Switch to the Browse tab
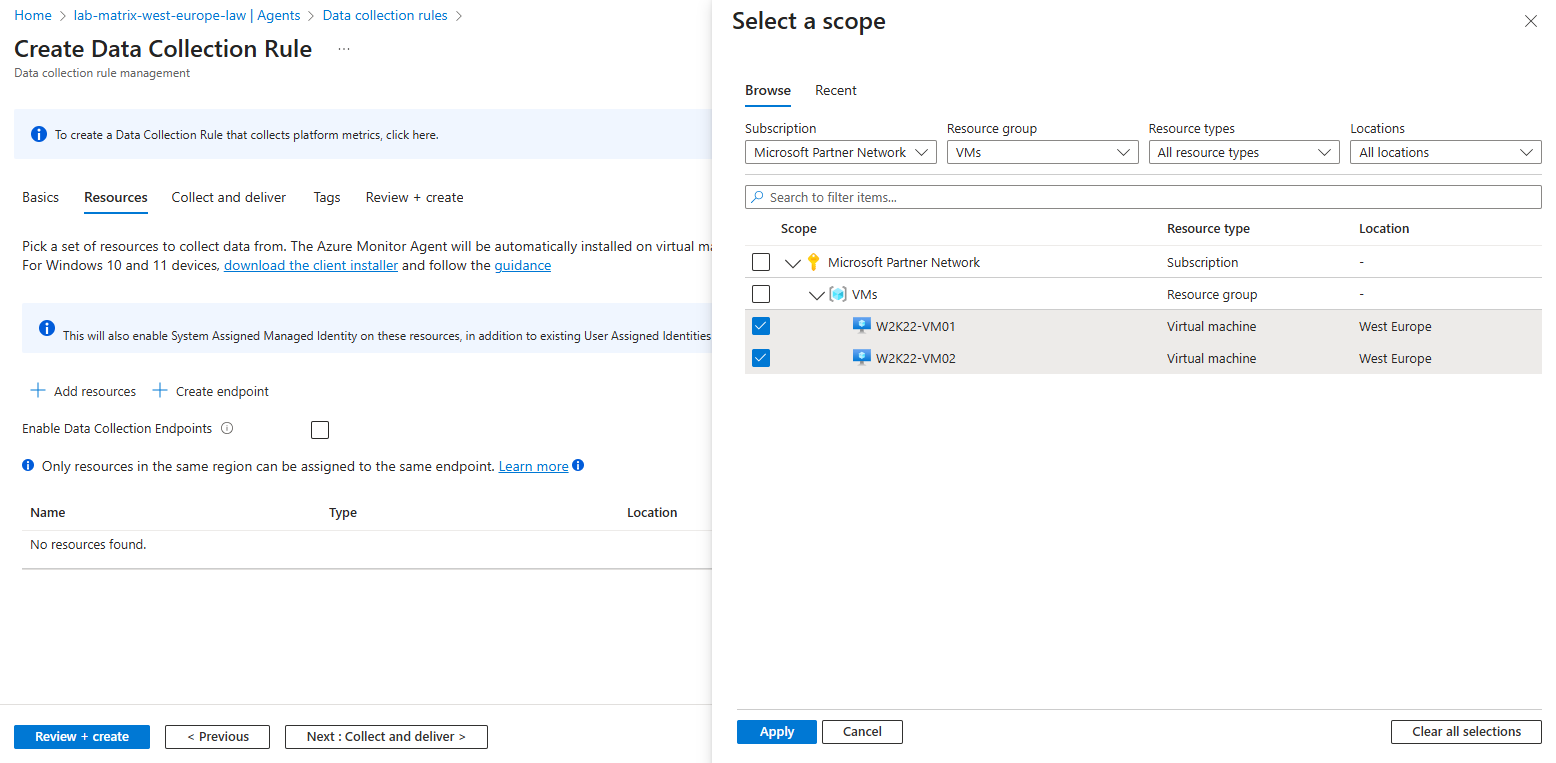The width and height of the screenshot is (1556, 763). pos(768,90)
